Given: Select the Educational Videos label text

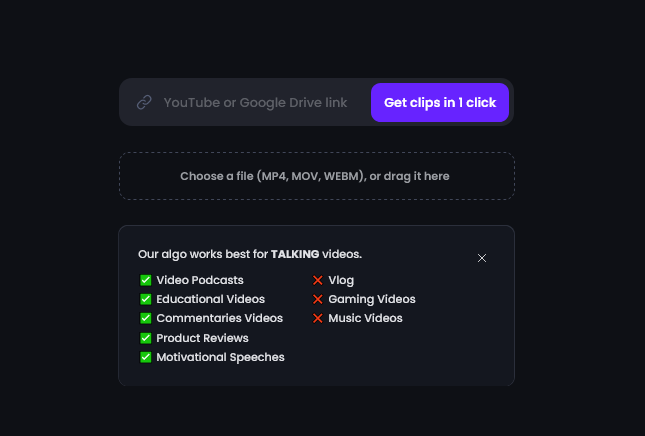Looking at the screenshot, I should pos(210,299).
